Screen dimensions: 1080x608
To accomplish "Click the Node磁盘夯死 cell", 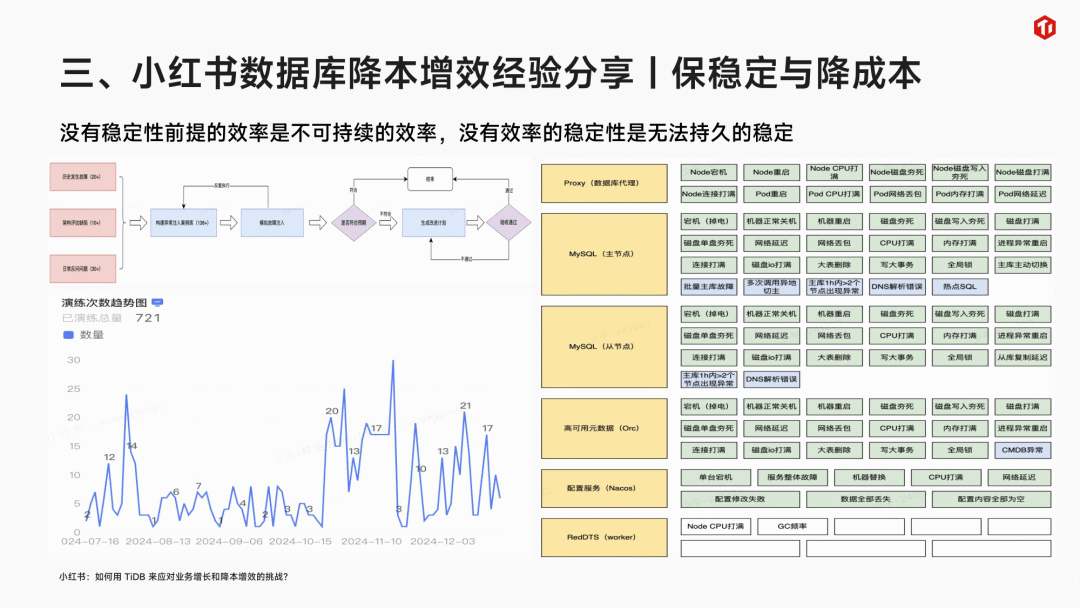I will (x=897, y=172).
